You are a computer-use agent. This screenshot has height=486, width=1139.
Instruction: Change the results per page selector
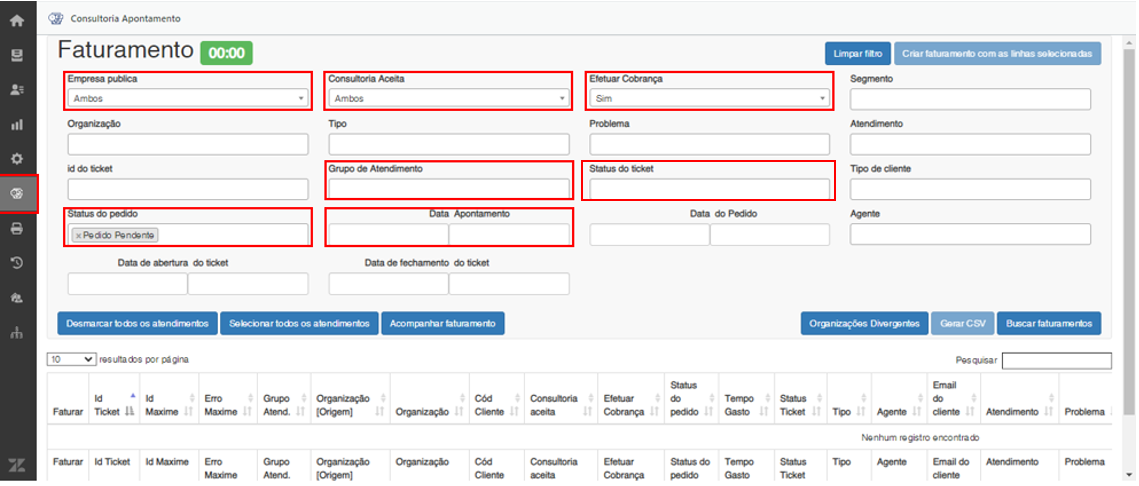[x=71, y=359]
